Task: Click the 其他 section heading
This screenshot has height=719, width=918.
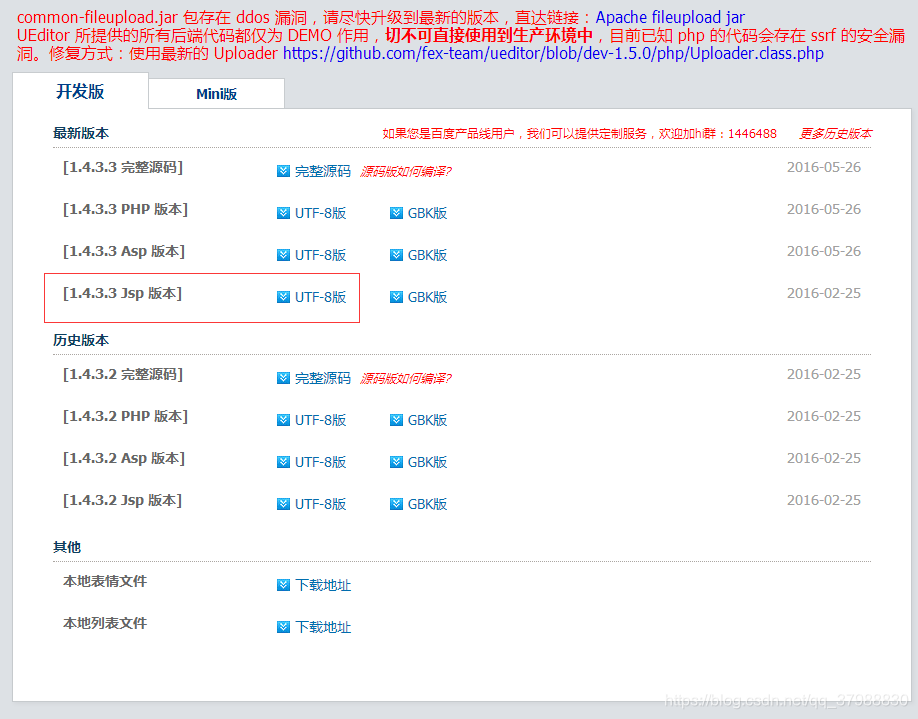Action: pyautogui.click(x=67, y=547)
